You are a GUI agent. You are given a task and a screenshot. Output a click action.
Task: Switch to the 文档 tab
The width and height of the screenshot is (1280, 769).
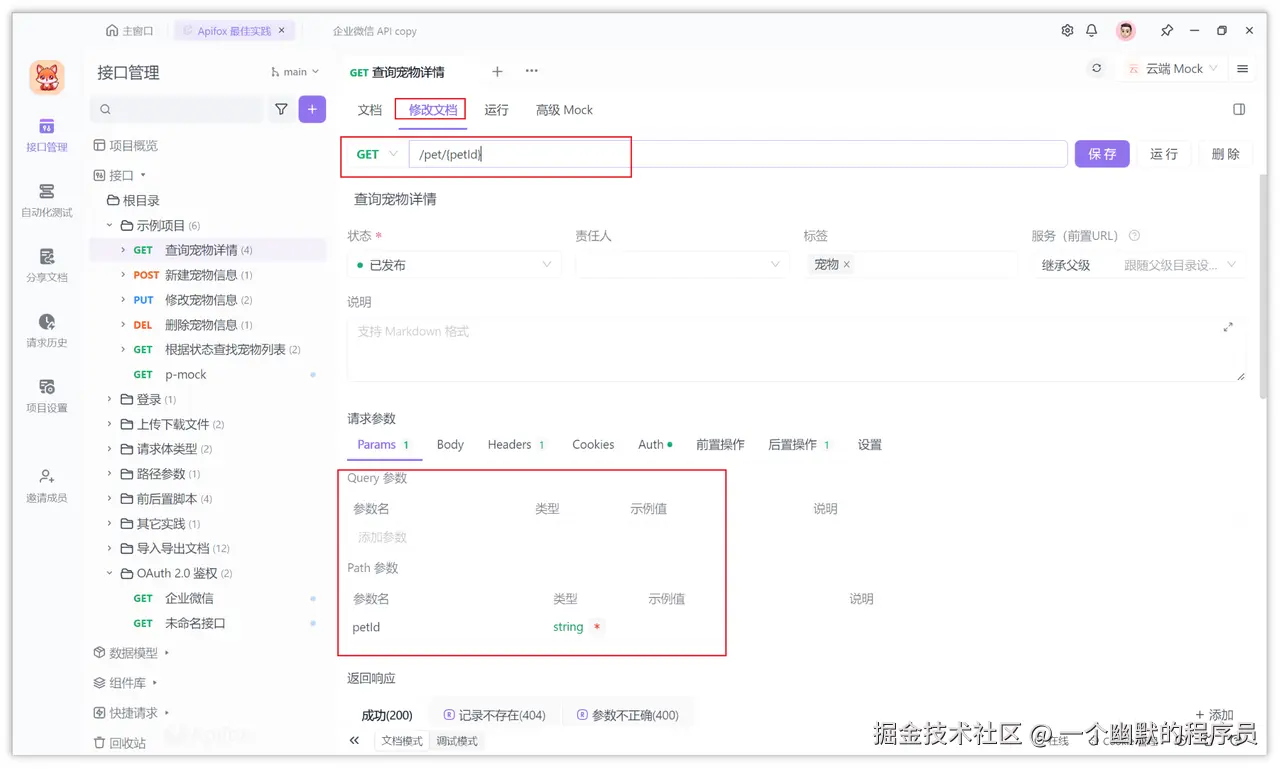(x=370, y=110)
